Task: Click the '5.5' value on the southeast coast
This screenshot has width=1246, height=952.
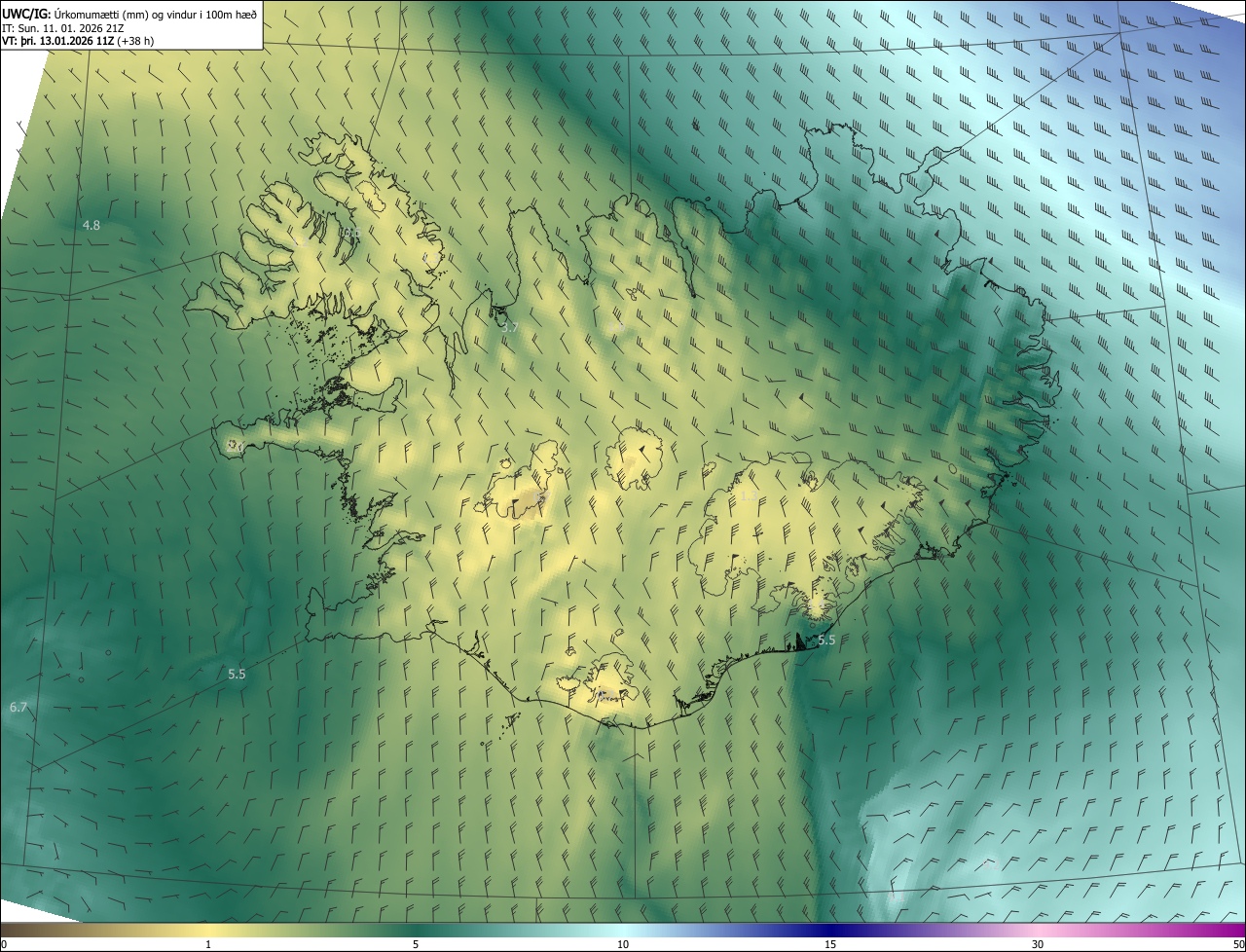Action: 826,640
